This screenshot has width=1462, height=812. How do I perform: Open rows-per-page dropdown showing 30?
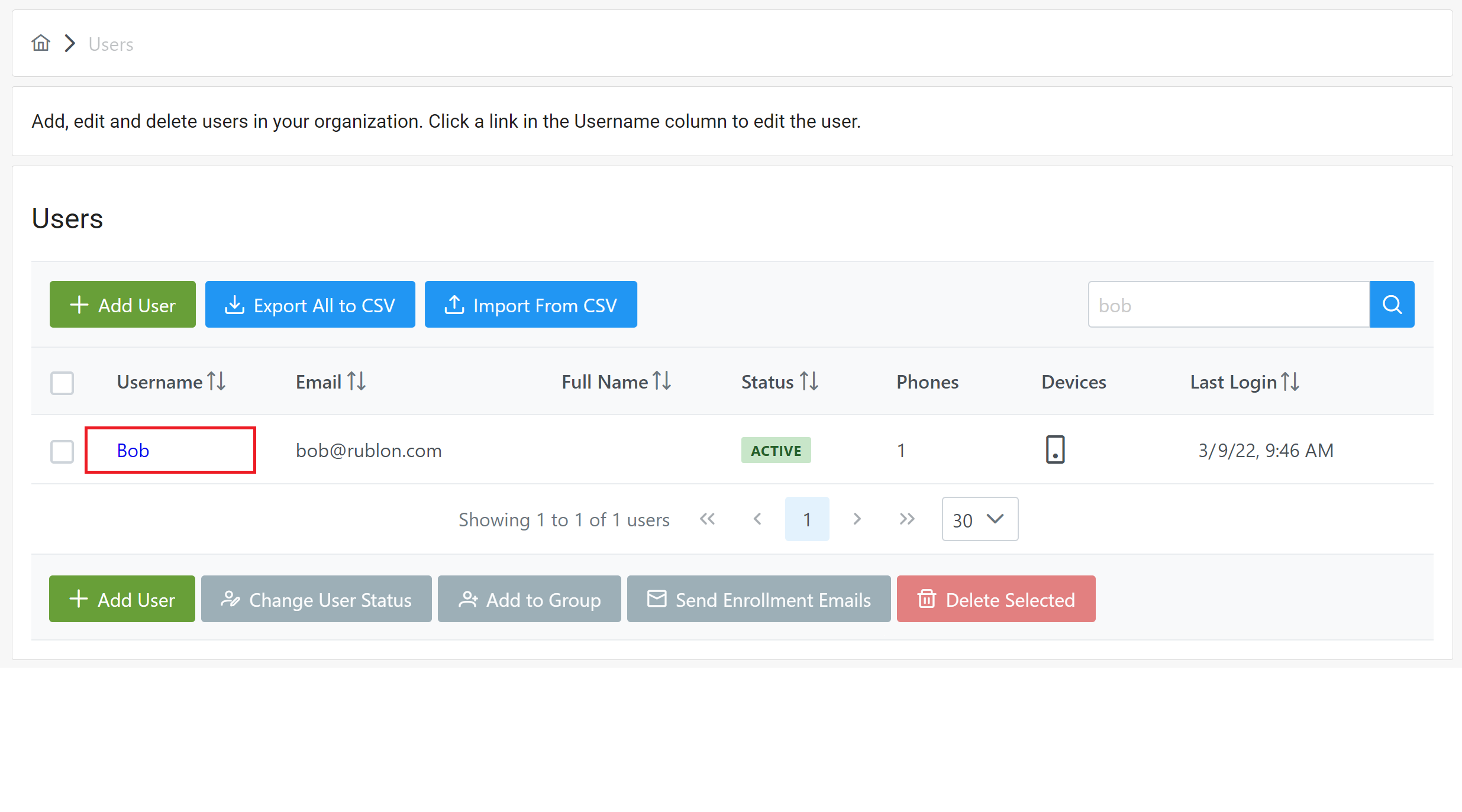click(x=979, y=519)
